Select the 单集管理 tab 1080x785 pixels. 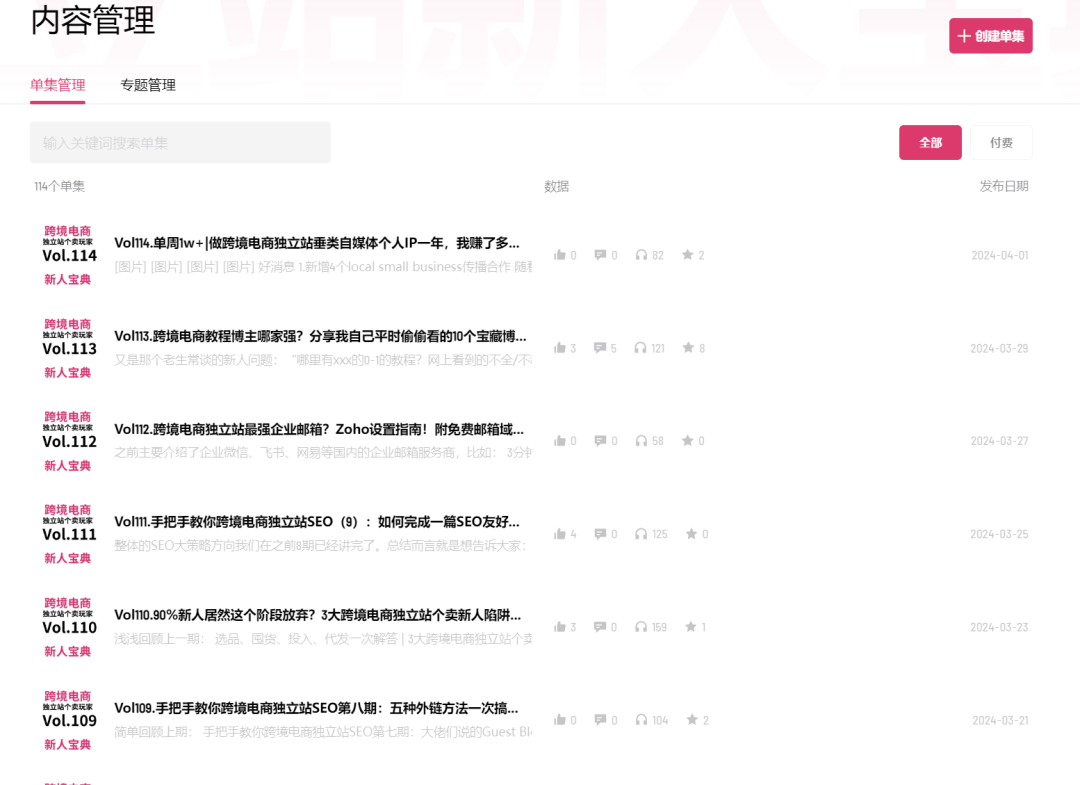pyautogui.click(x=57, y=85)
